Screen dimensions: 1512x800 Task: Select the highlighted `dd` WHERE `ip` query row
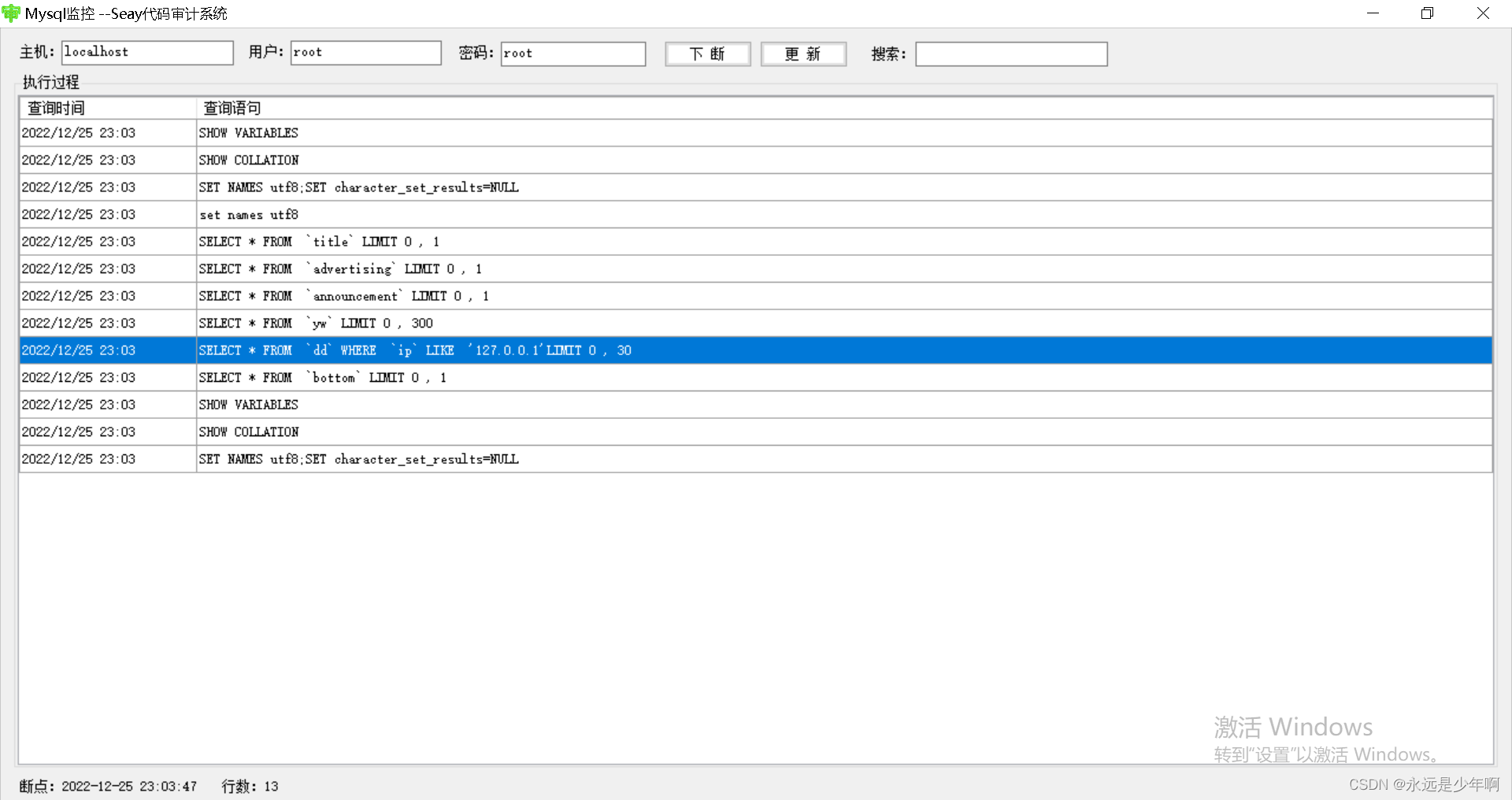point(756,350)
